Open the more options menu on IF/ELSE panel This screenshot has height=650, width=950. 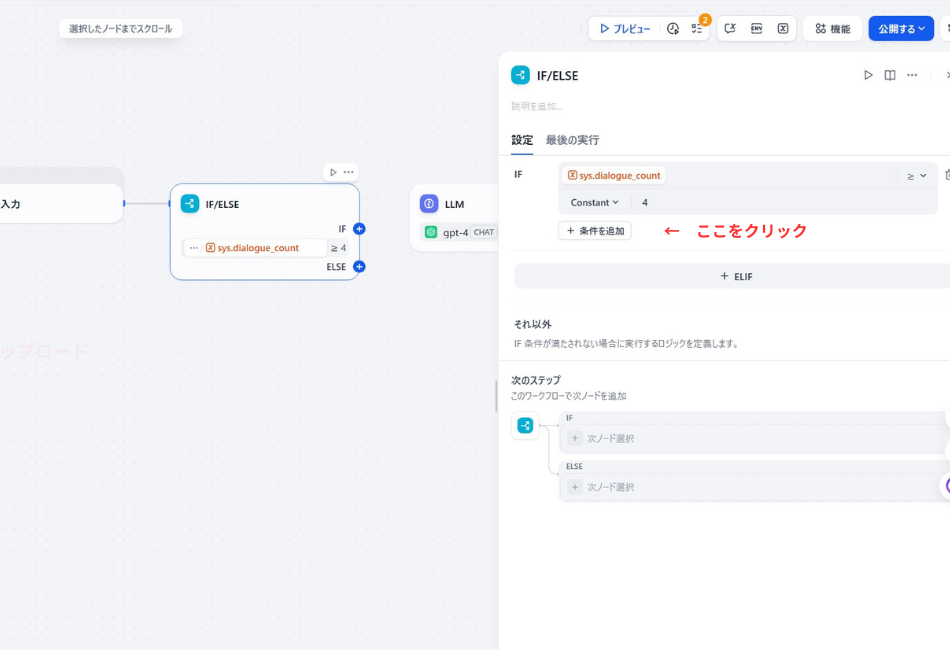912,74
